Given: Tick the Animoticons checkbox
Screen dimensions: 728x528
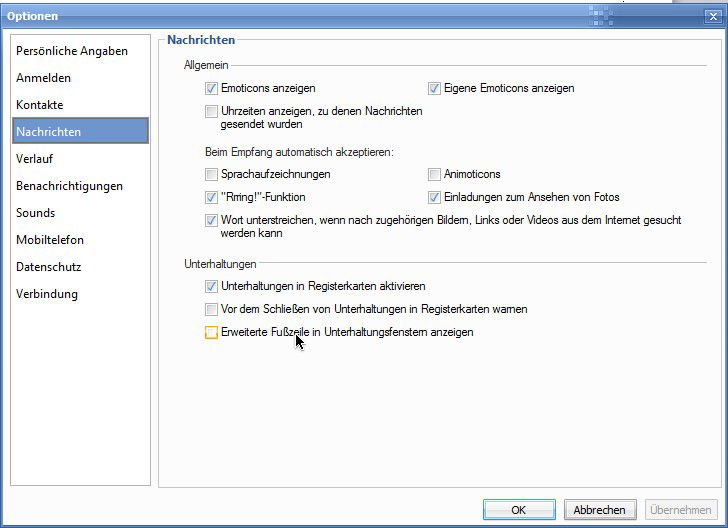Looking at the screenshot, I should (434, 174).
